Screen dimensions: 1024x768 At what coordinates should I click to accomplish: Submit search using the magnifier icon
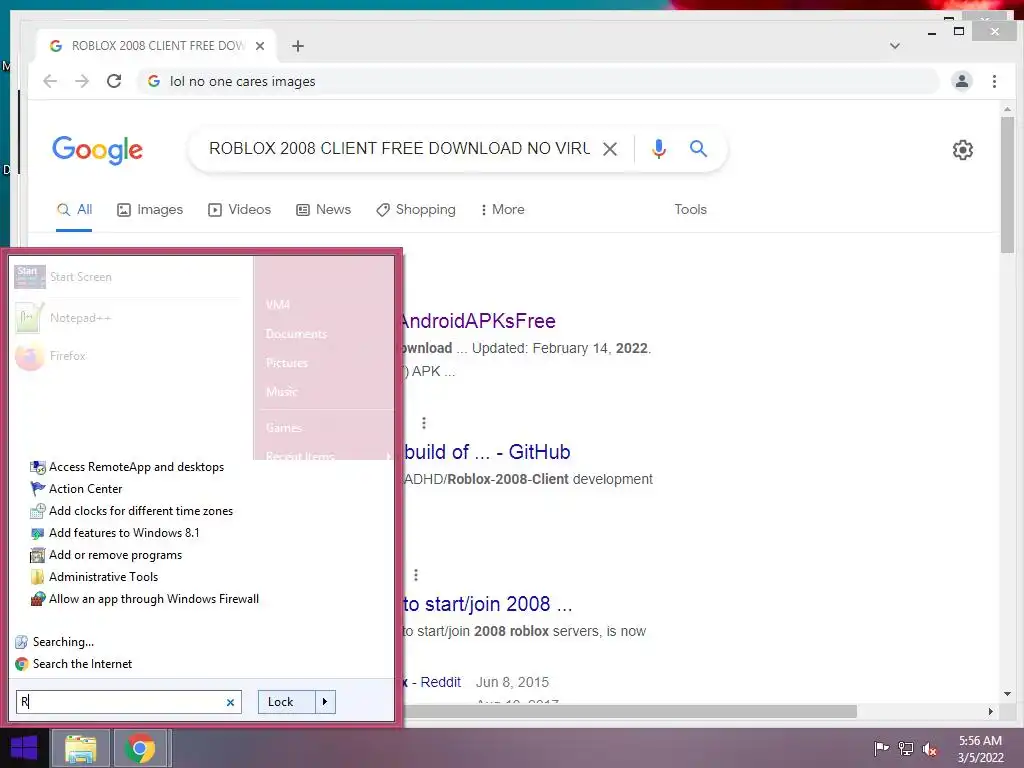coord(698,149)
